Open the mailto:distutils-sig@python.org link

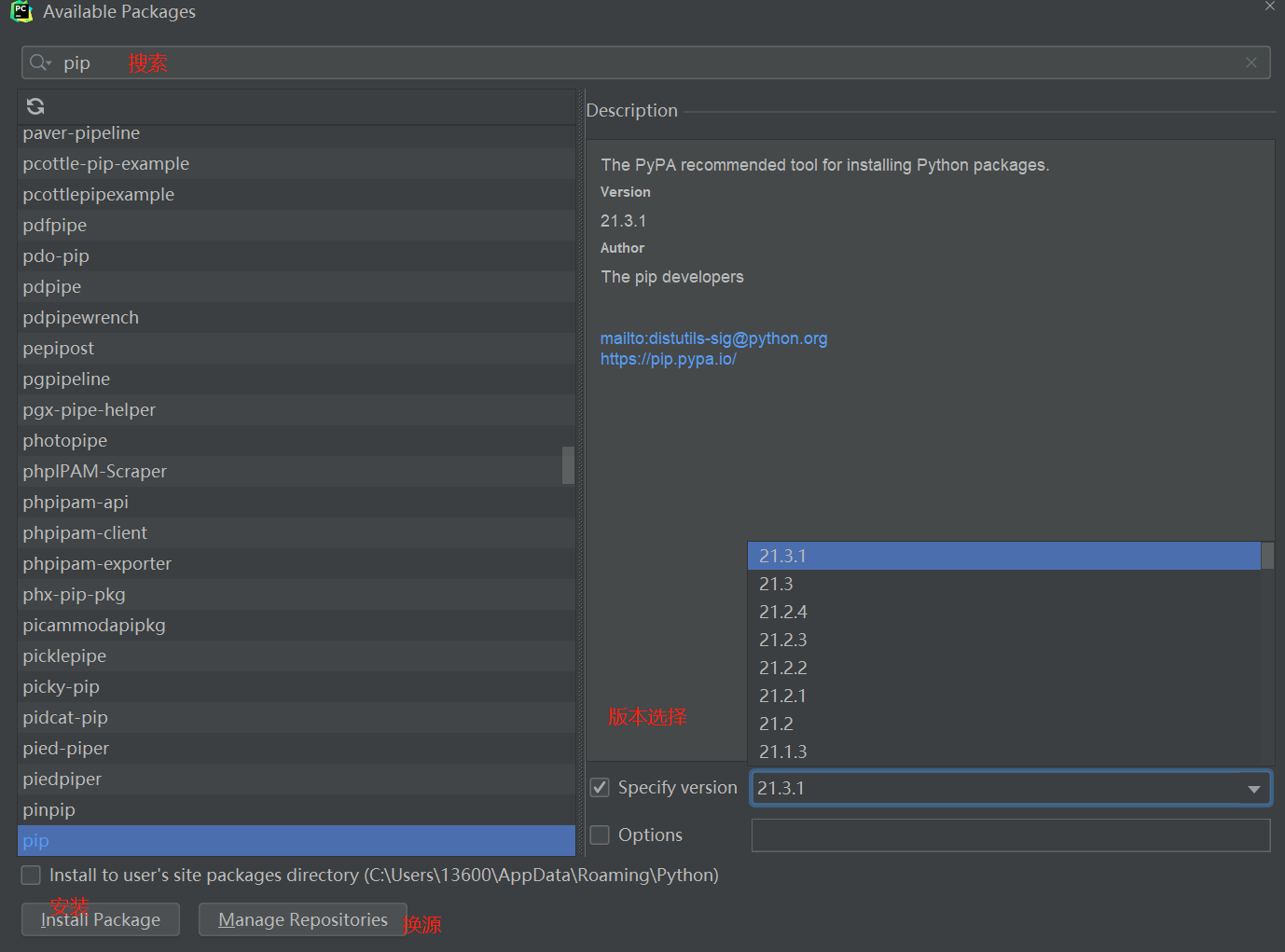coord(713,338)
